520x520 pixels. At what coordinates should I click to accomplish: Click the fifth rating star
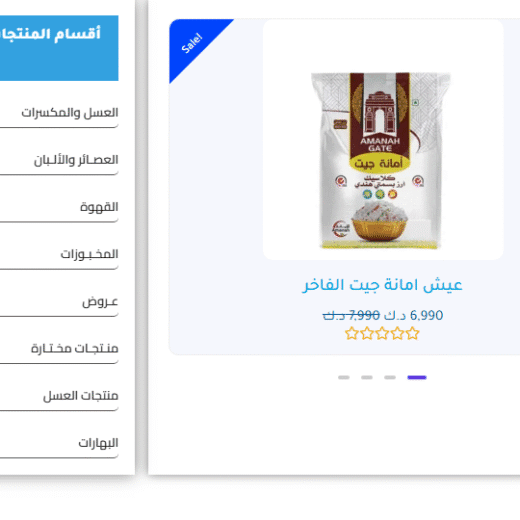pos(413,333)
